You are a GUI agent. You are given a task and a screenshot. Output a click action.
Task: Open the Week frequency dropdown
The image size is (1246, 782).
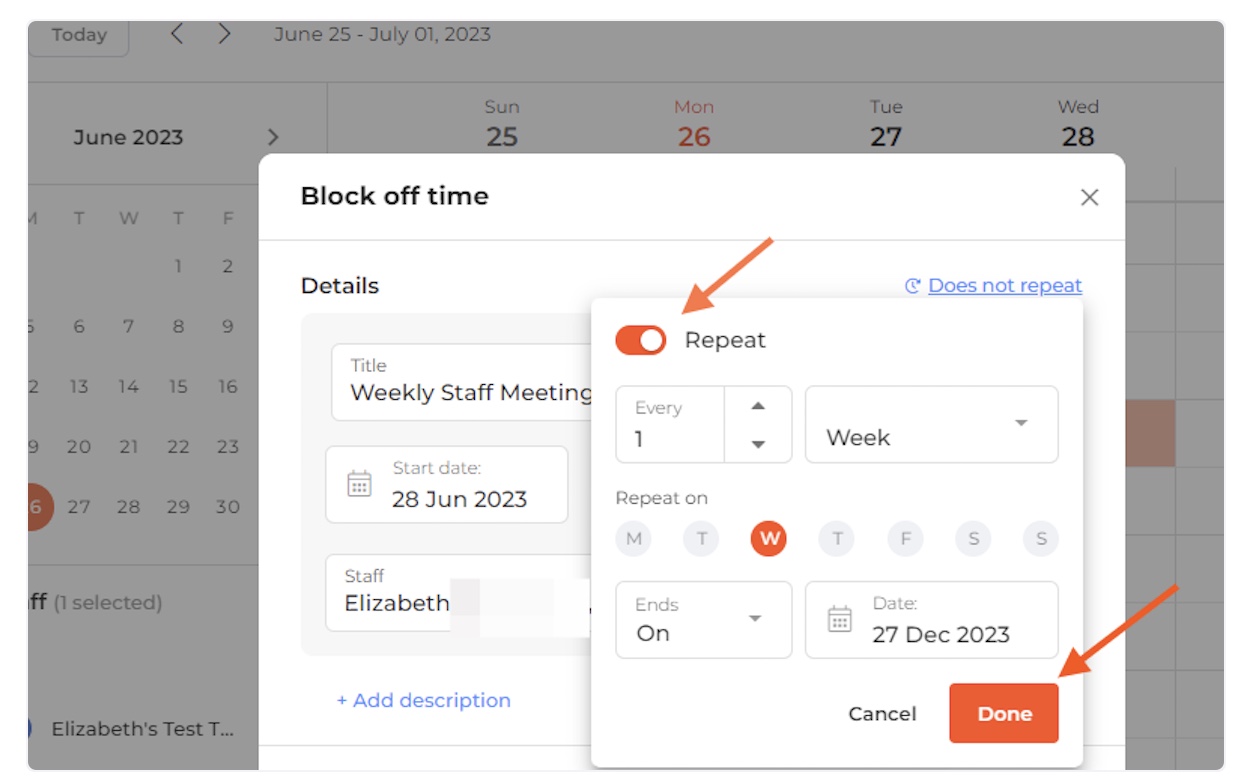931,425
